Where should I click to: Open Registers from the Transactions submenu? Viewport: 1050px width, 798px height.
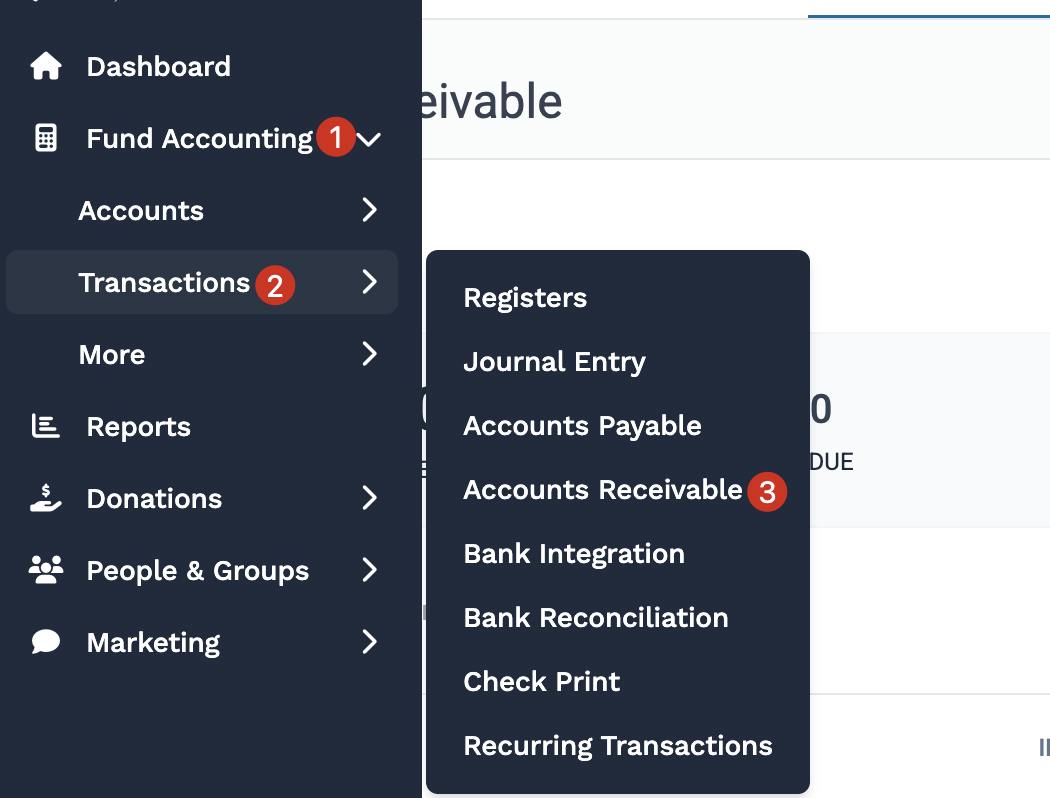point(525,298)
